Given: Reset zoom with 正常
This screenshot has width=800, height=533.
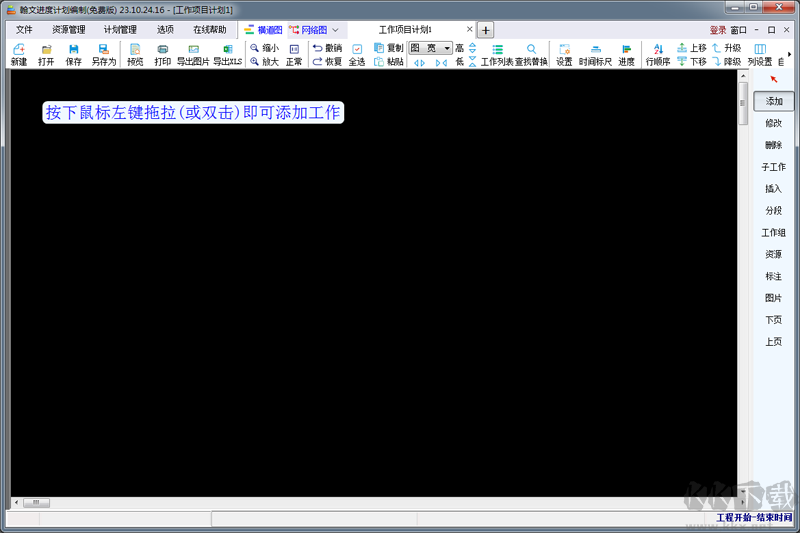Looking at the screenshot, I should 294,55.
